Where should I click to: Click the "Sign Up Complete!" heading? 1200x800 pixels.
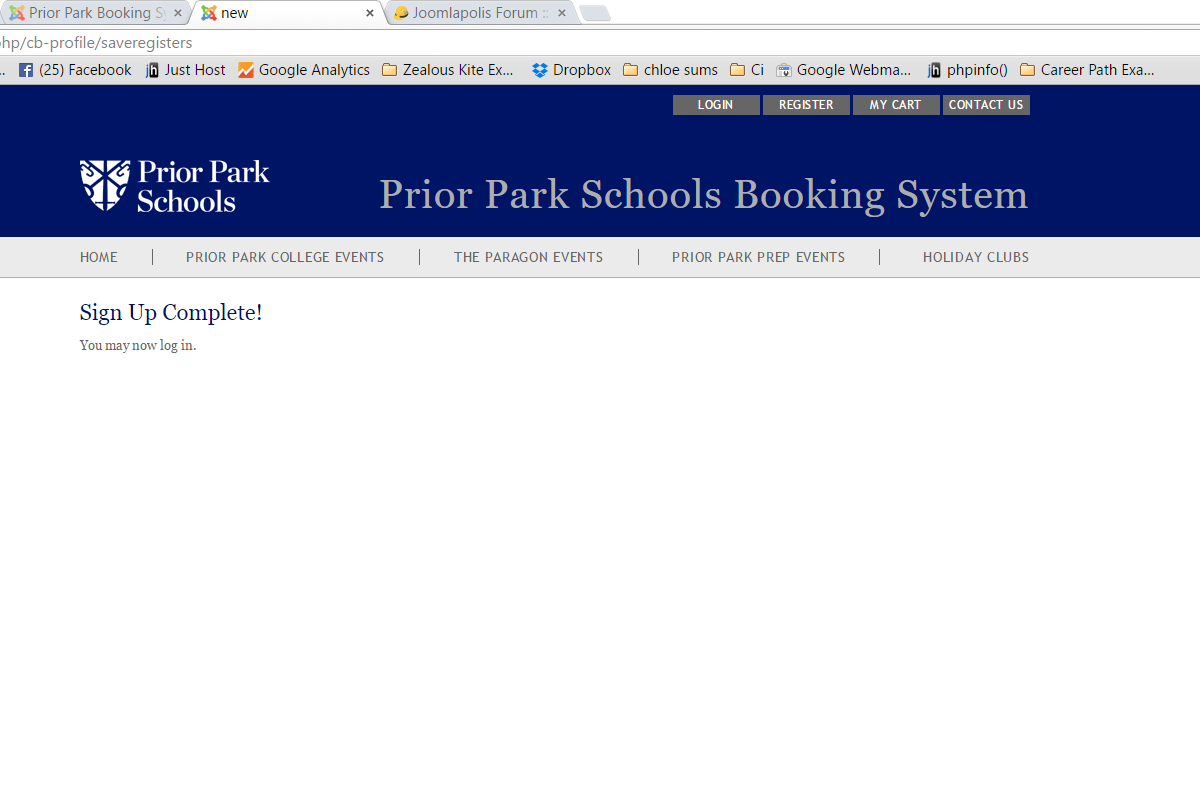pos(171,313)
